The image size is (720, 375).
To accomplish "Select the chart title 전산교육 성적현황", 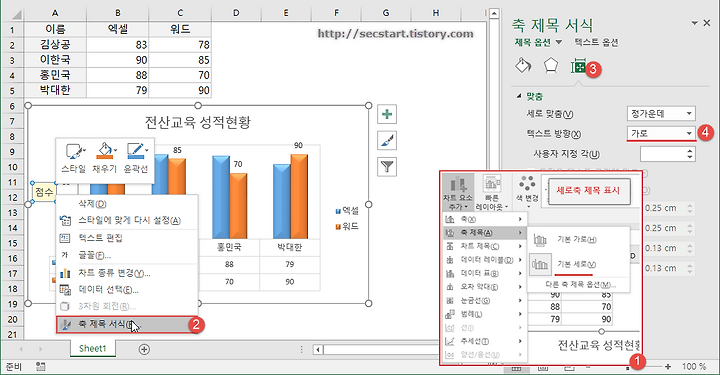I will (197, 122).
